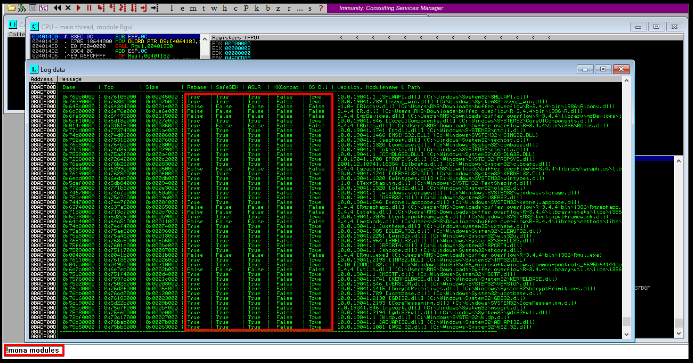Click the Log data vertical scrollbar thumb
This screenshot has width=693, height=363.
pos(626,321)
